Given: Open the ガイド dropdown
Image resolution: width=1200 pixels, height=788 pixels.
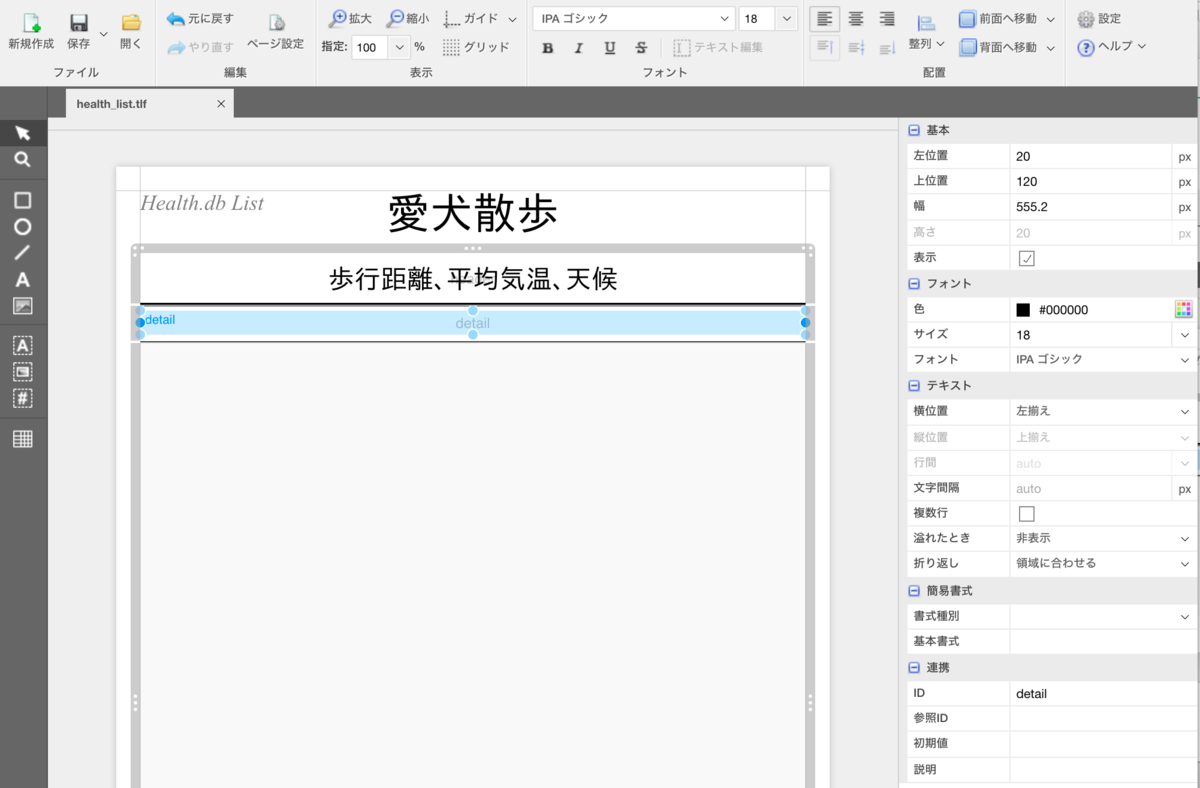Looking at the screenshot, I should click(487, 19).
